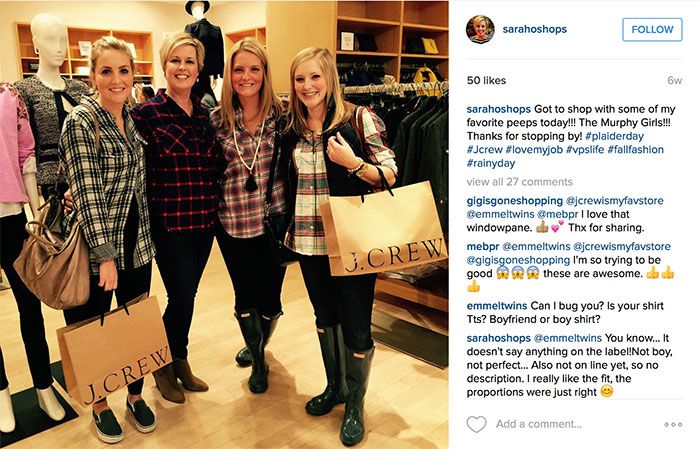Open the #lovemyjob hashtag
The image size is (700, 449).
point(534,150)
